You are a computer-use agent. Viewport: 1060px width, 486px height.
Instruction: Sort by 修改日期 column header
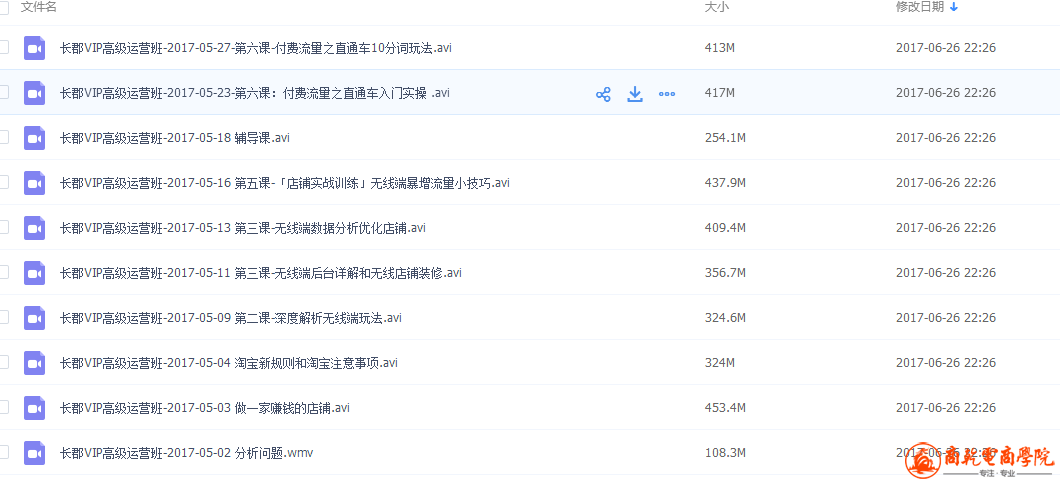920,7
